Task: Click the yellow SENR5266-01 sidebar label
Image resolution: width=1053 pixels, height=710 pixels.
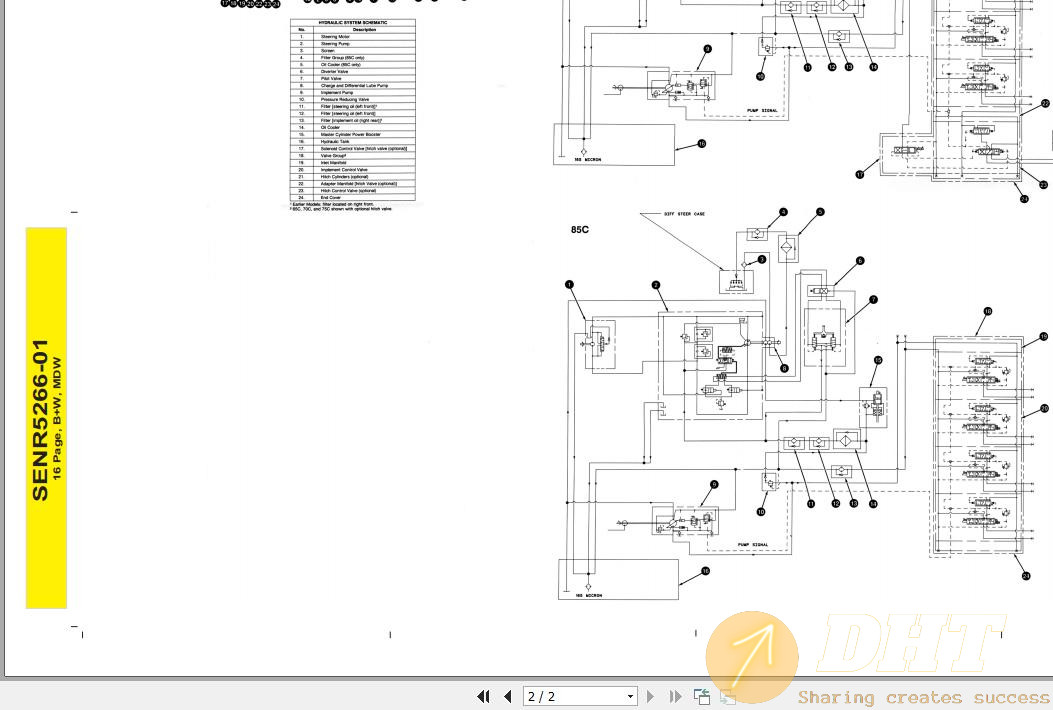Action: pyautogui.click(x=46, y=418)
